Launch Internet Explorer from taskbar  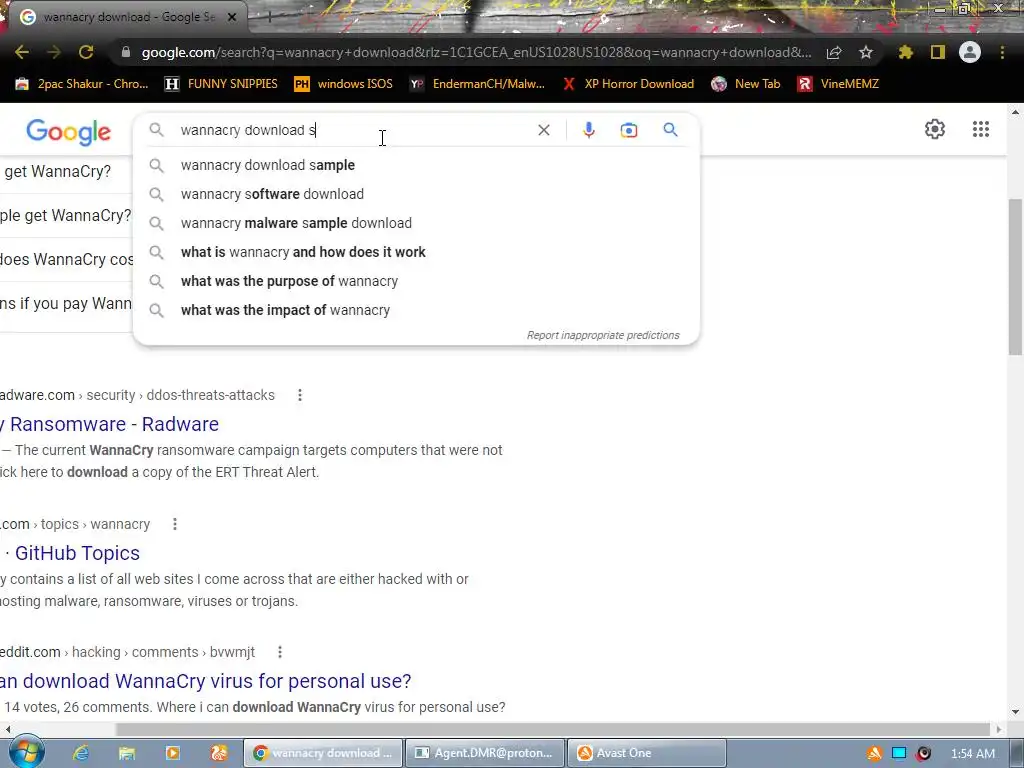pos(81,753)
